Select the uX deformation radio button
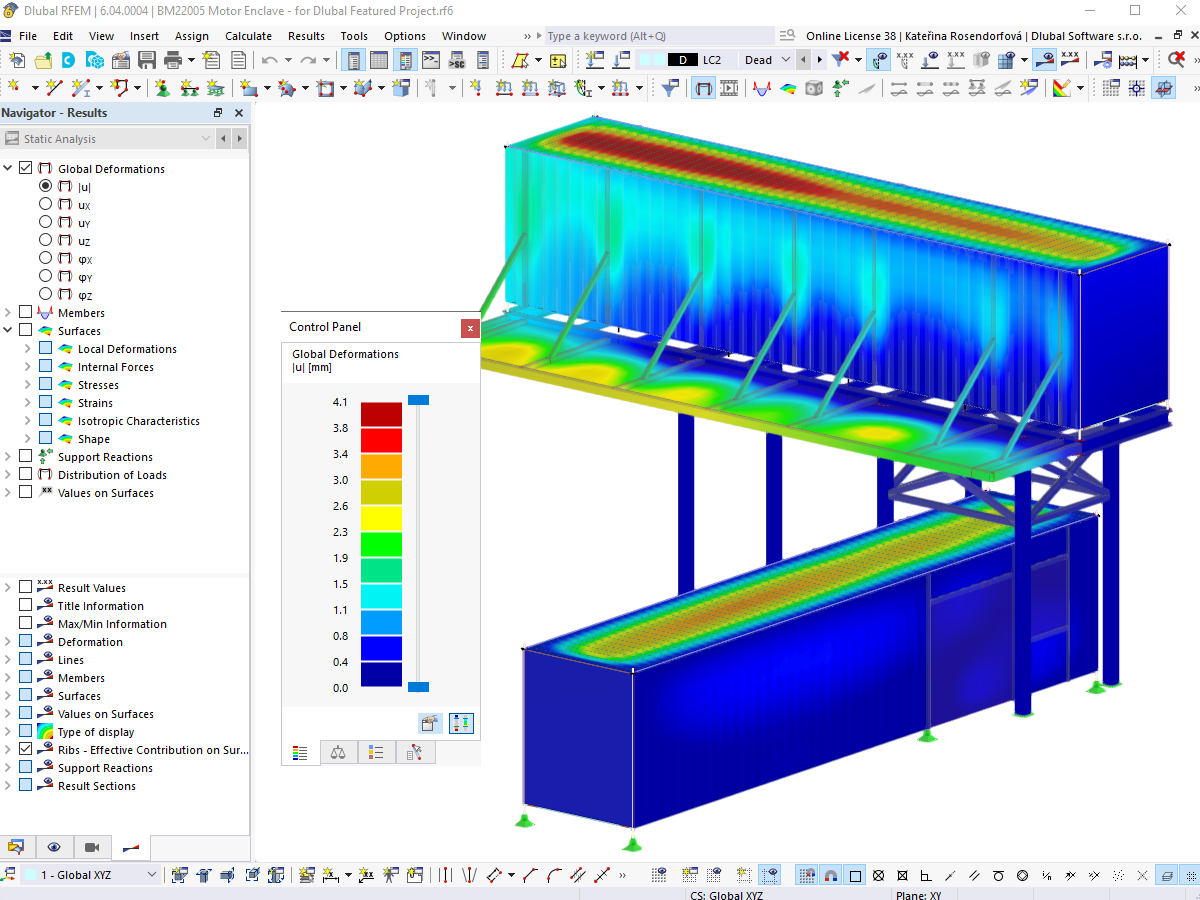Screen dimensions: 1200x900 45,204
